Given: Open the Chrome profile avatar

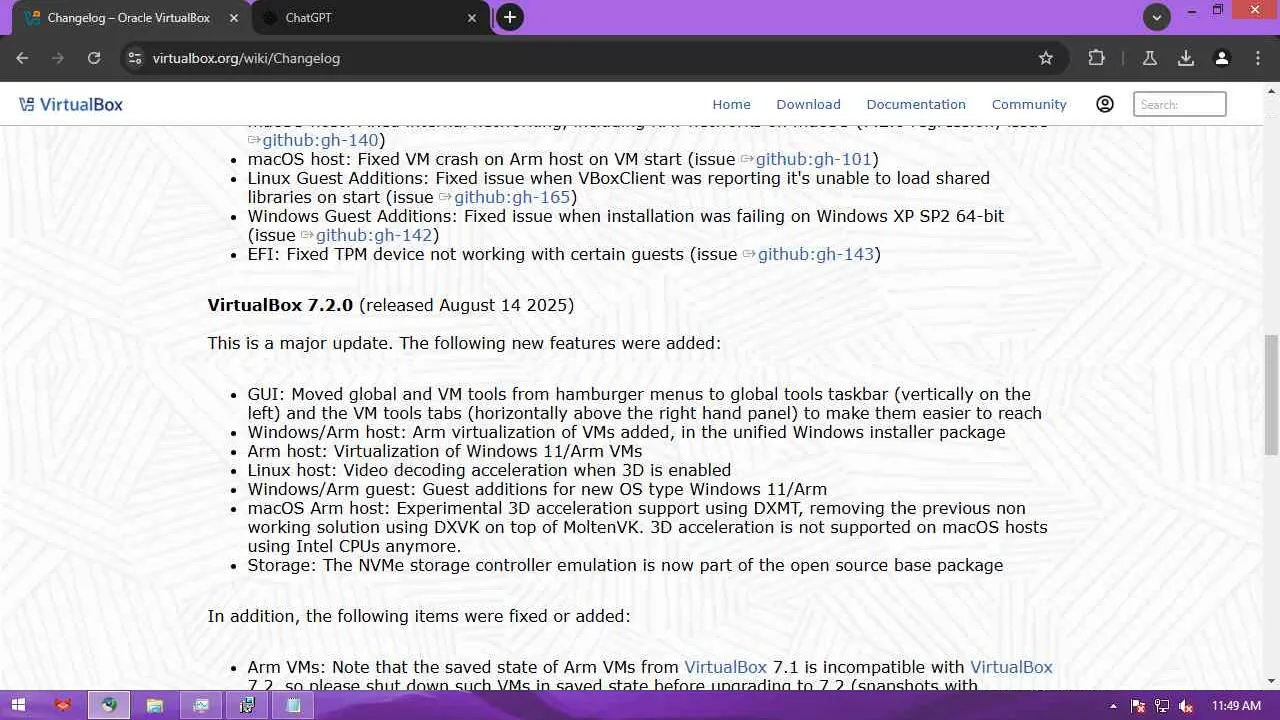Looking at the screenshot, I should 1222,58.
